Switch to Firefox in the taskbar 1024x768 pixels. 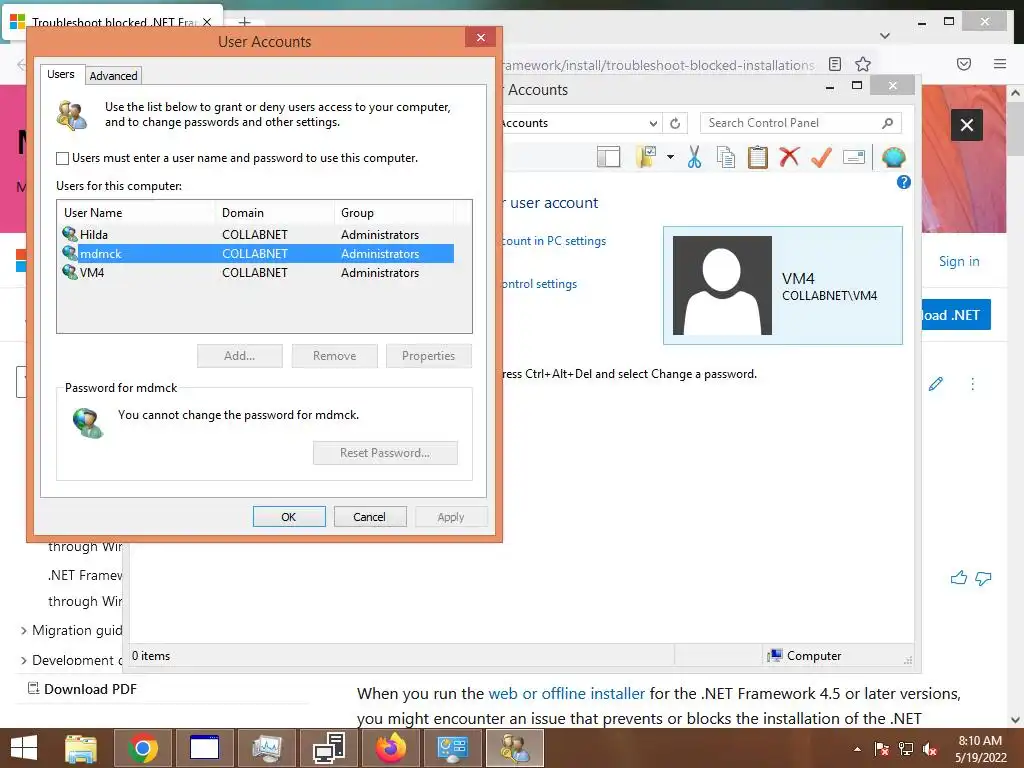pos(391,748)
